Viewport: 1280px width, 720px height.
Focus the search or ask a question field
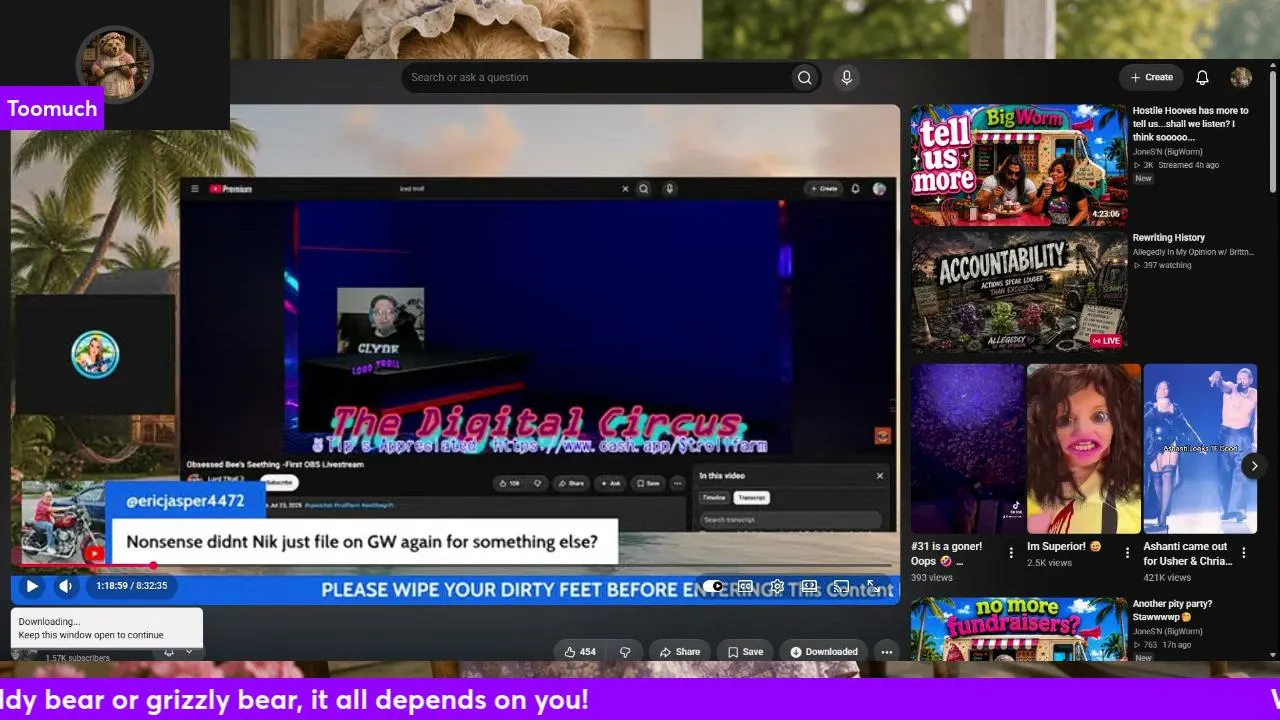(596, 78)
